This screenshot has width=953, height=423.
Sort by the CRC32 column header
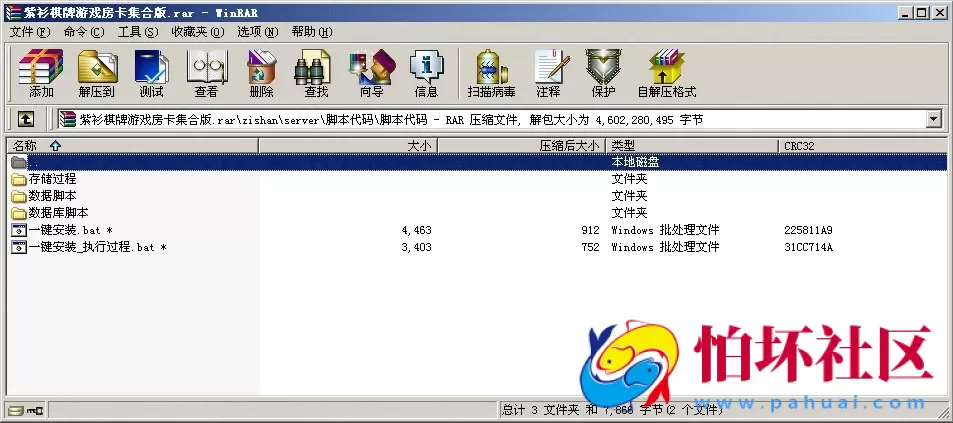[863, 146]
